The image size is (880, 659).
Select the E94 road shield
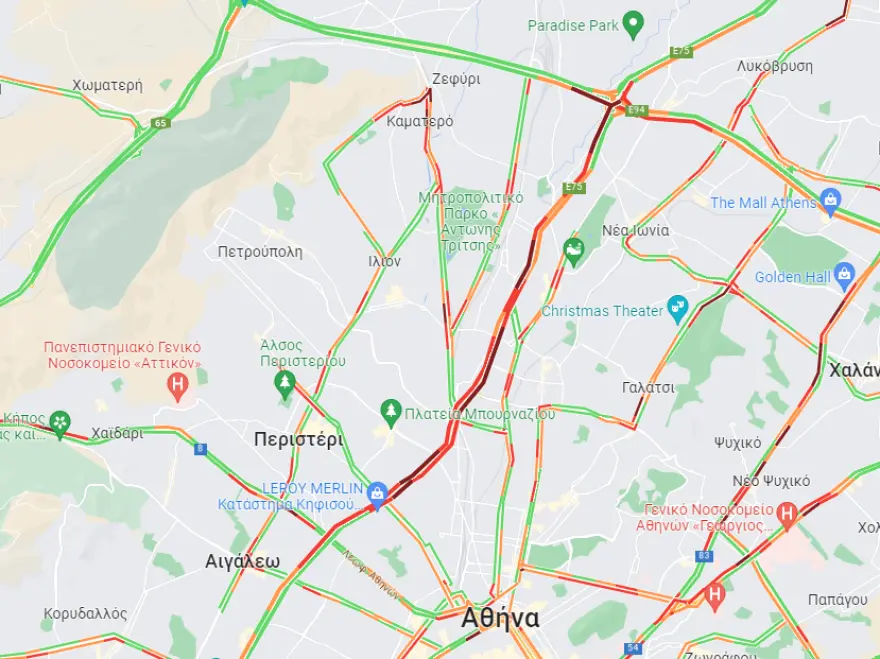[636, 110]
